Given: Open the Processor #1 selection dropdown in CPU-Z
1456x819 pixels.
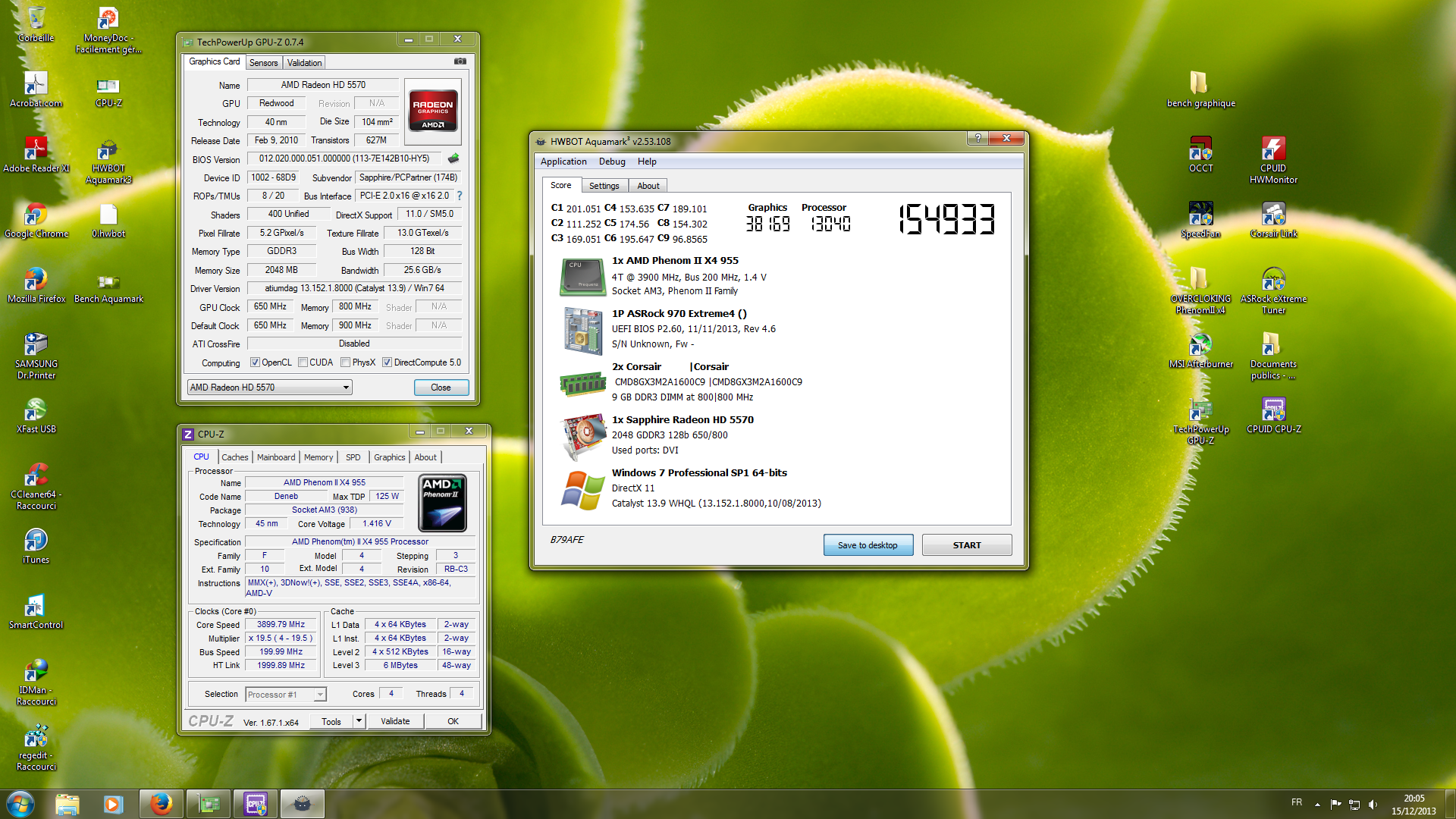Looking at the screenshot, I should click(x=285, y=695).
